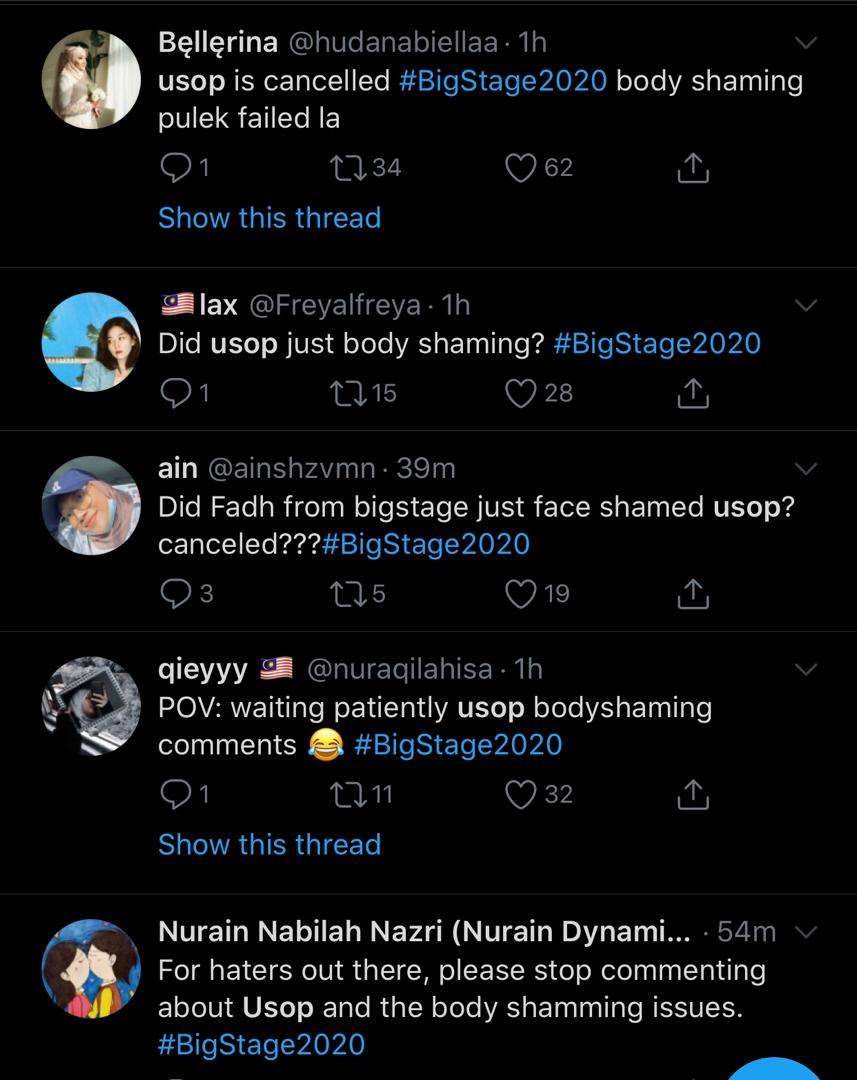Image resolution: width=857 pixels, height=1080 pixels.
Task: Like ain's tweet with 19 likes
Action: 521,594
